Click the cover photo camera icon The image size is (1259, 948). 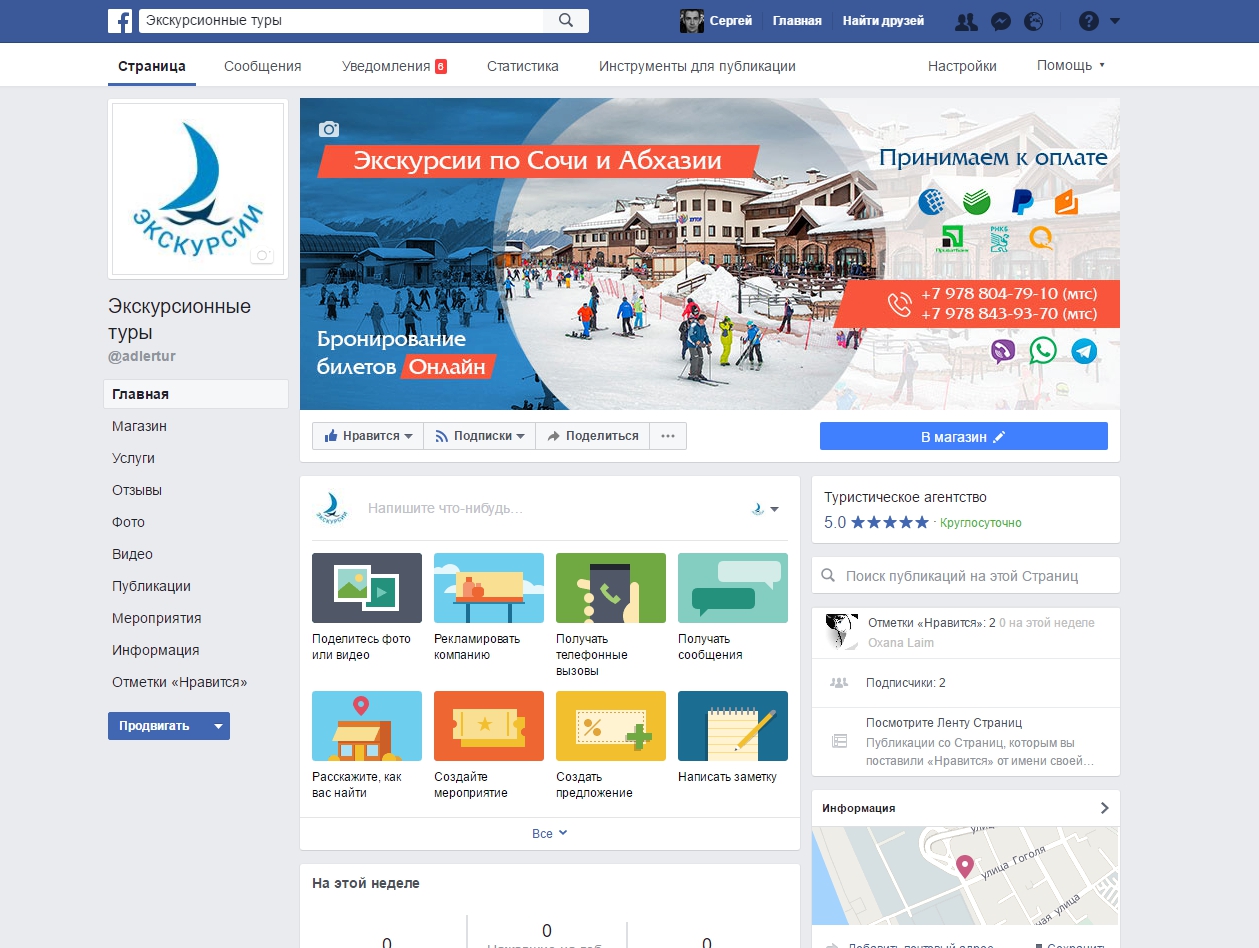pos(329,129)
